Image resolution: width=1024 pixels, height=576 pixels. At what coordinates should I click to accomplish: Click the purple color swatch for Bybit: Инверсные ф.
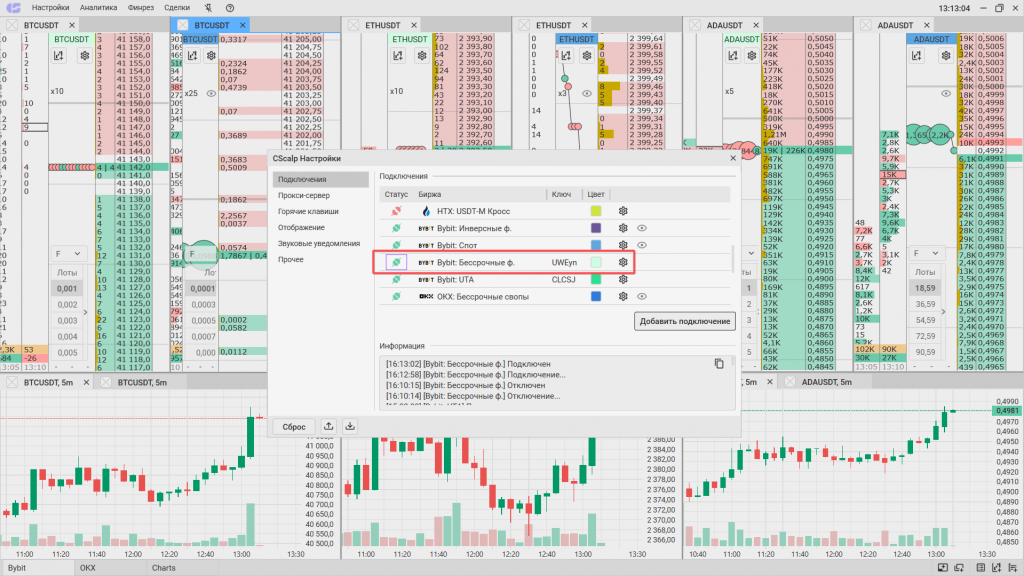596,228
